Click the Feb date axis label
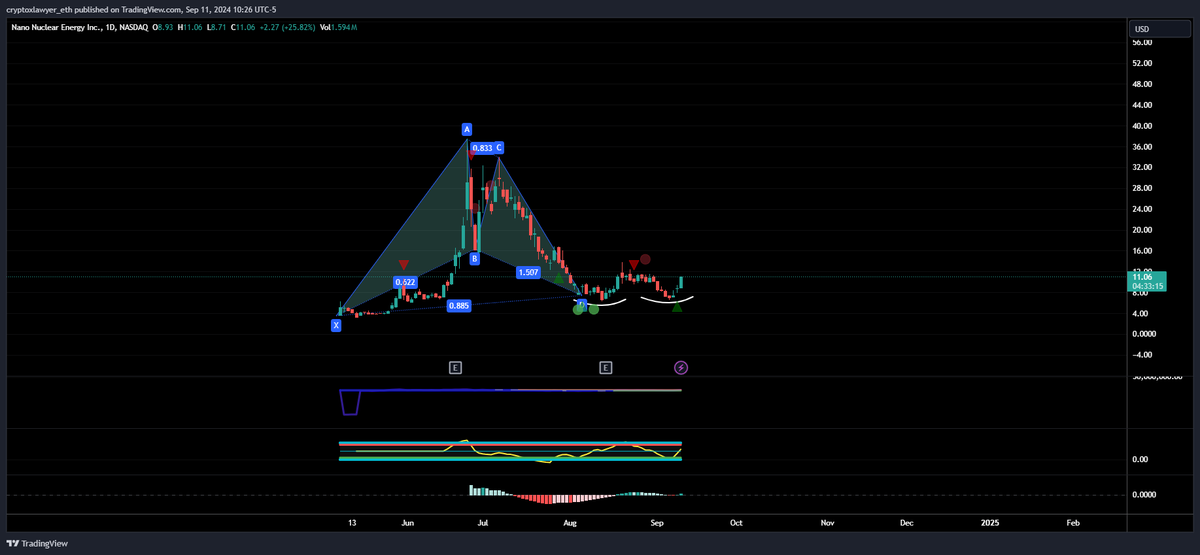Image resolution: width=1200 pixels, height=555 pixels. pos(1073,522)
